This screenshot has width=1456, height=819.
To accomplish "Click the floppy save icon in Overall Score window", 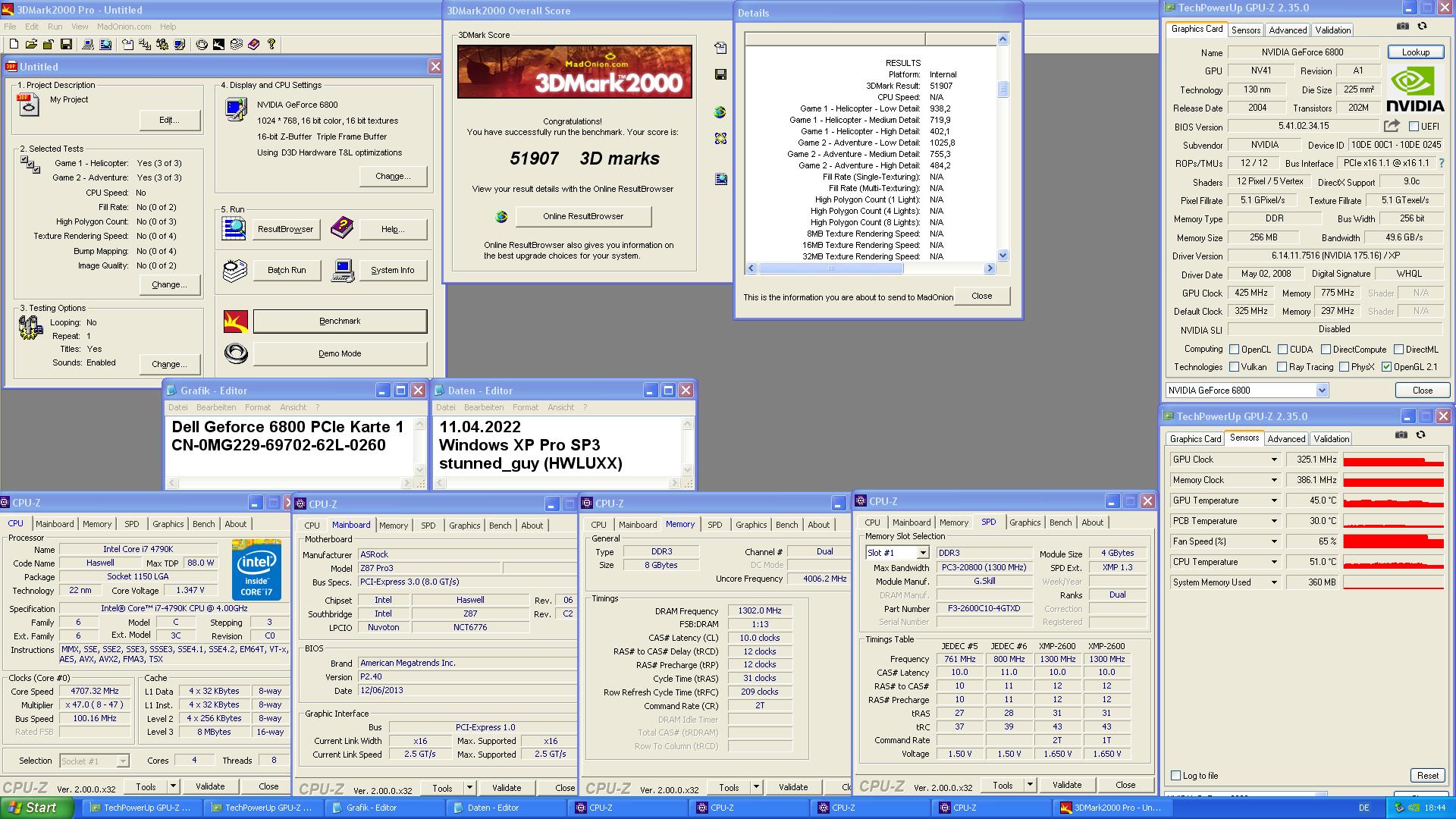I will pyautogui.click(x=720, y=74).
